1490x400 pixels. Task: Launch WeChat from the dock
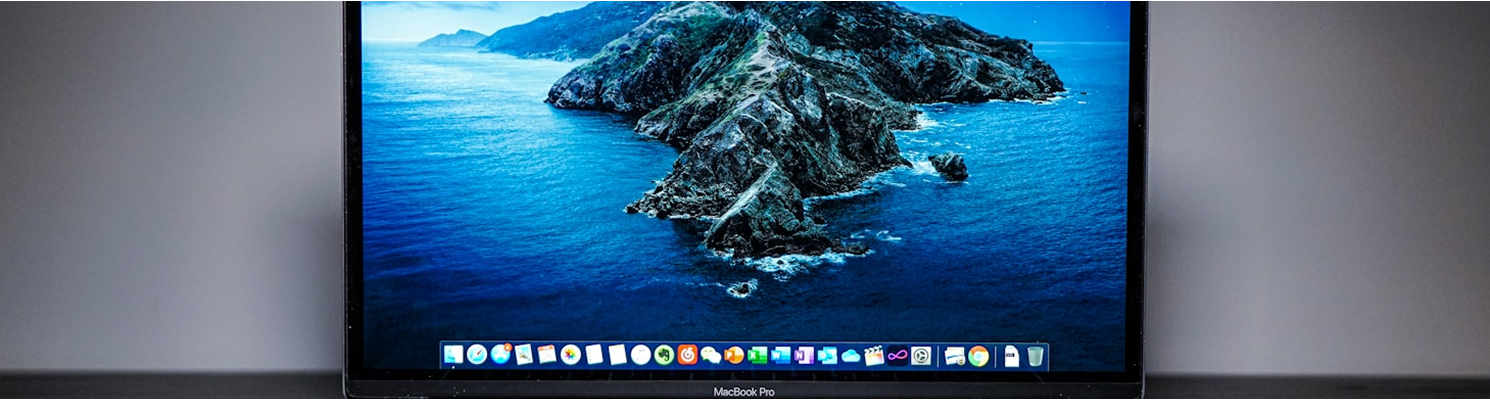[711, 355]
